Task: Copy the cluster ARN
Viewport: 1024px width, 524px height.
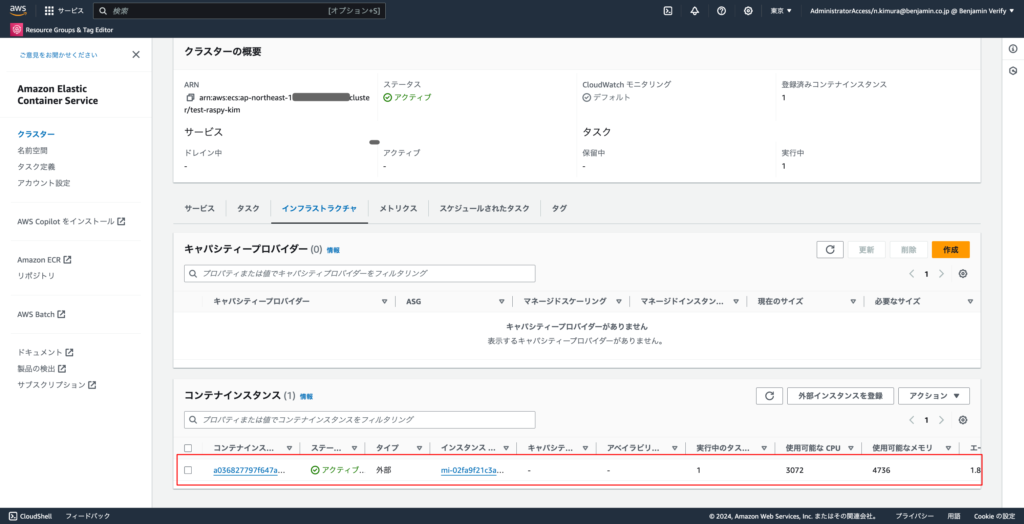Action: (190, 97)
